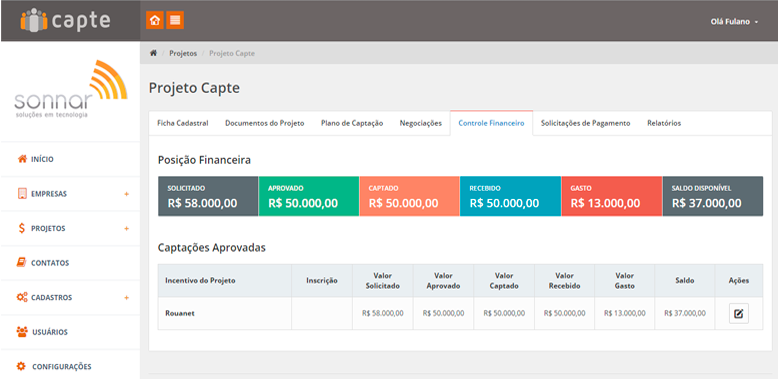778x379 pixels.
Task: Click the Projetos breadcrumb link
Action: (183, 53)
